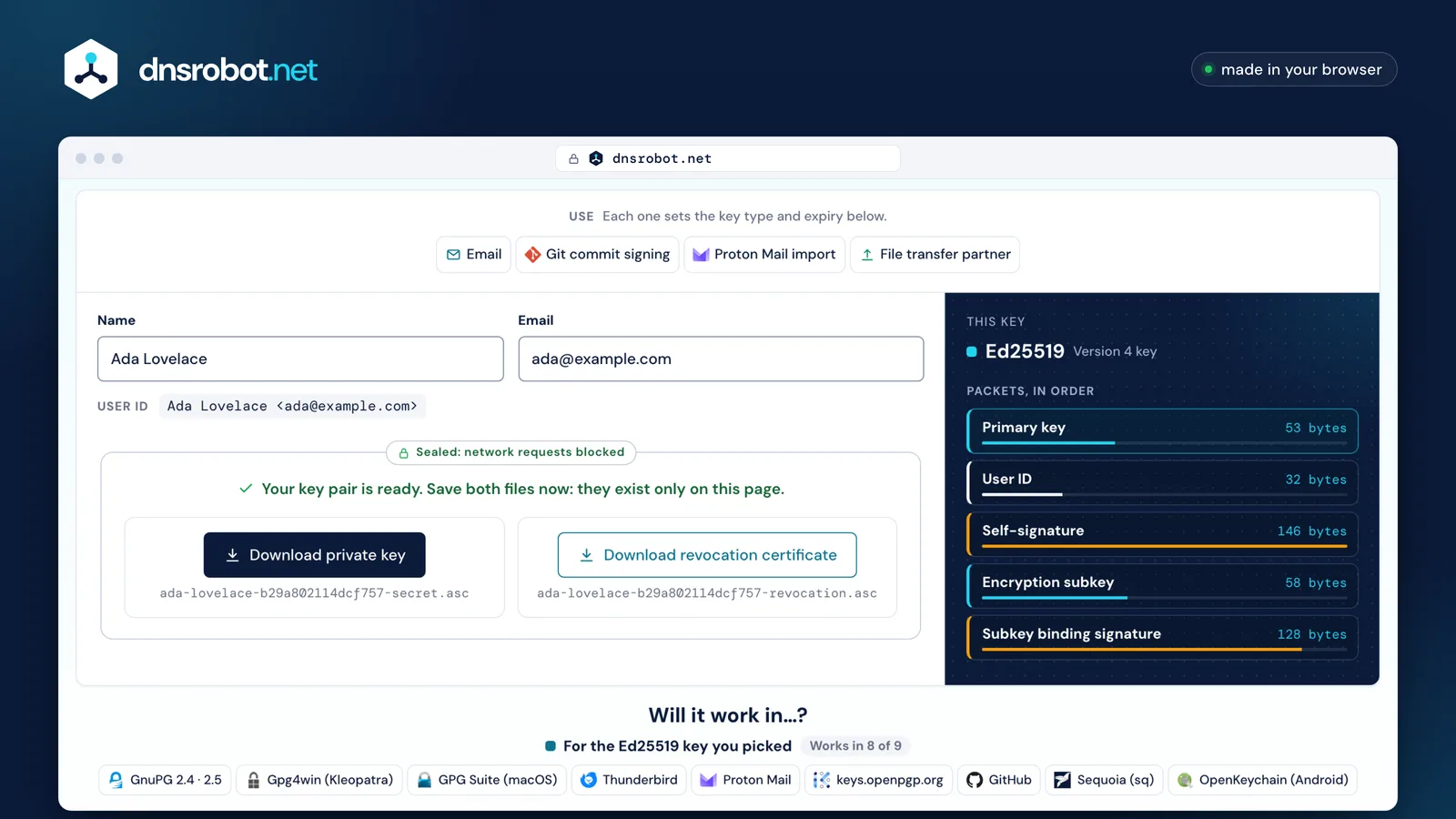Expand the Subkey binding signature packet
The width and height of the screenshot is (1456, 819).
[1162, 637]
